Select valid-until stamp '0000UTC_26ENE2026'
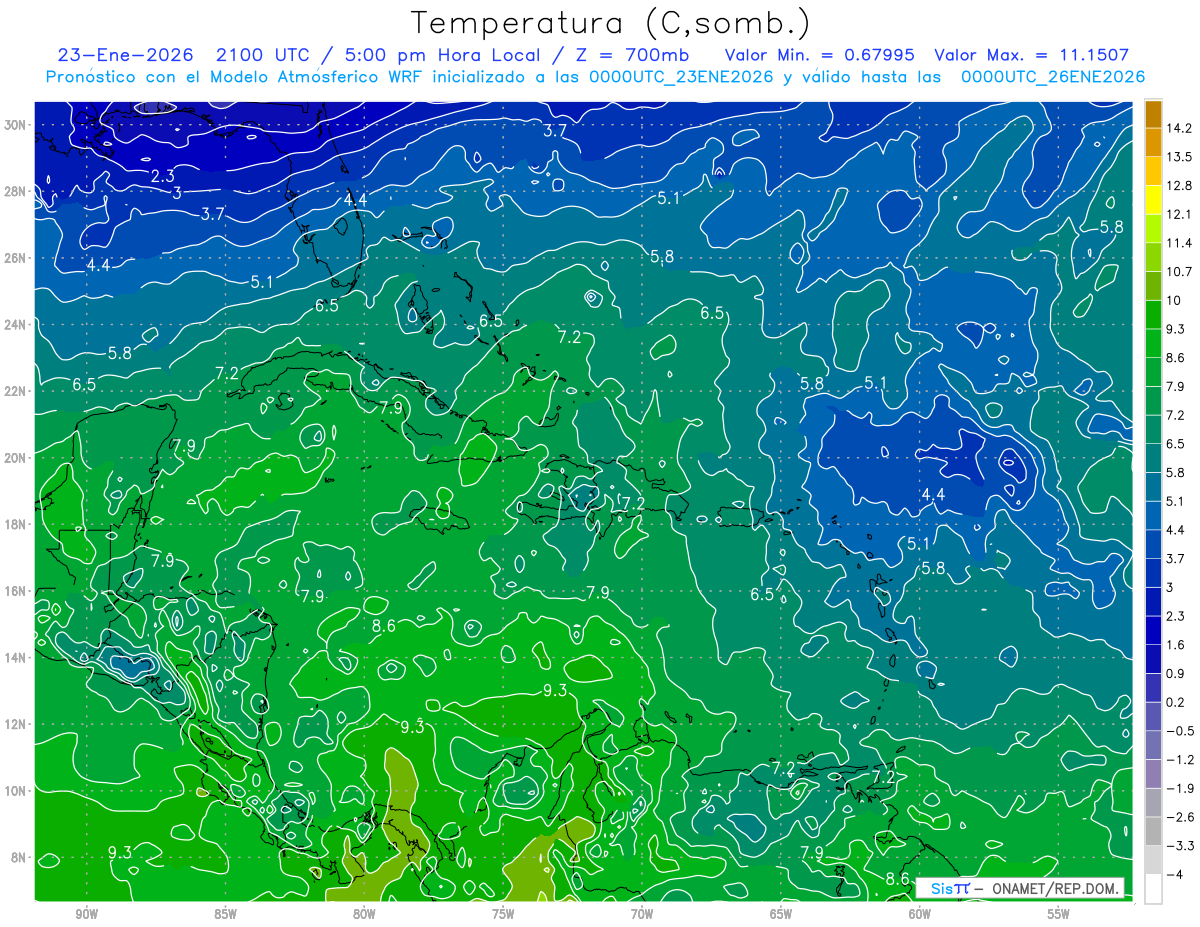Screen dimensions: 1200x927 [x=1052, y=77]
